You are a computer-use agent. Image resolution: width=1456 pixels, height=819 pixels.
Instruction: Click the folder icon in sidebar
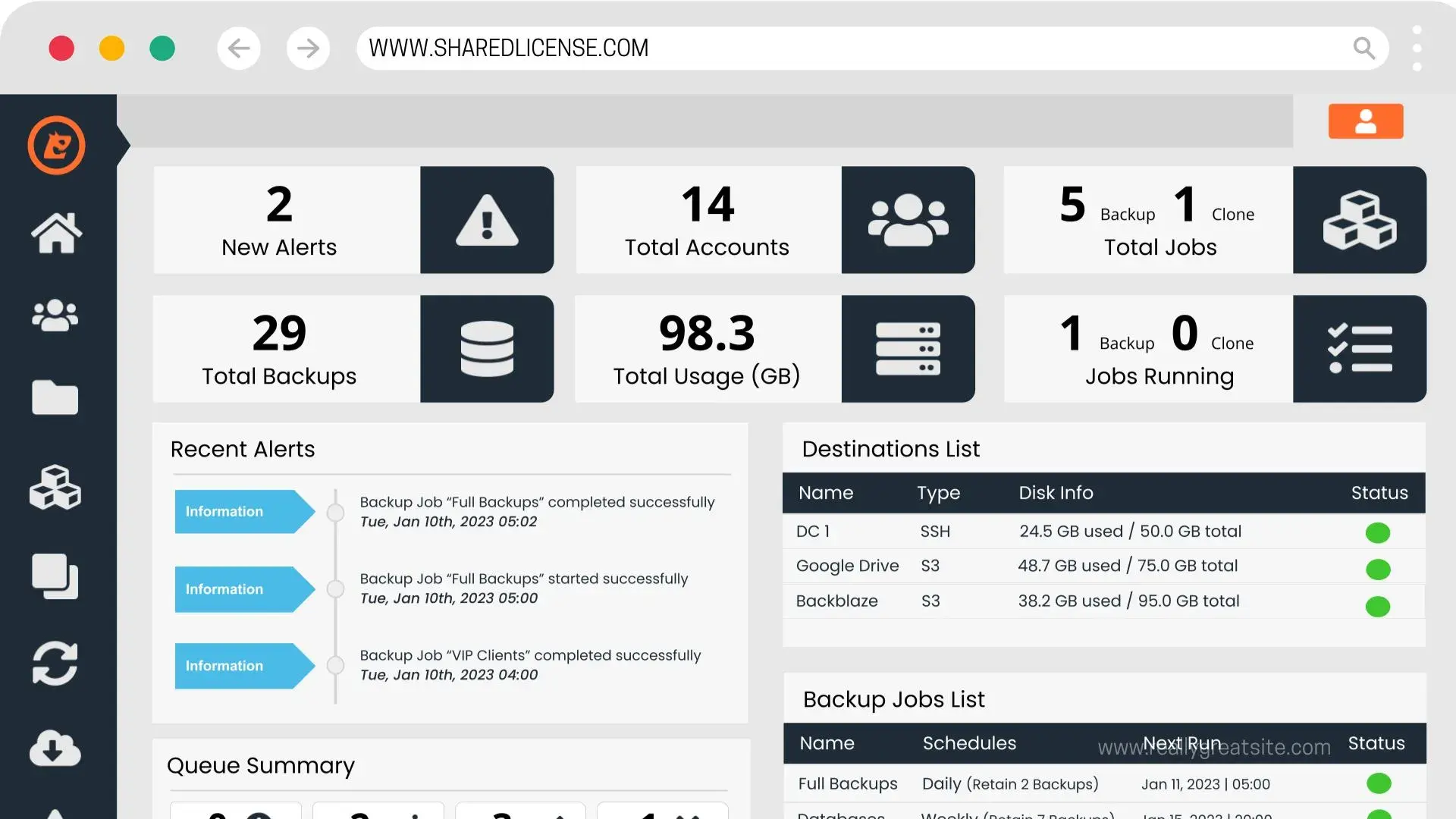[55, 397]
